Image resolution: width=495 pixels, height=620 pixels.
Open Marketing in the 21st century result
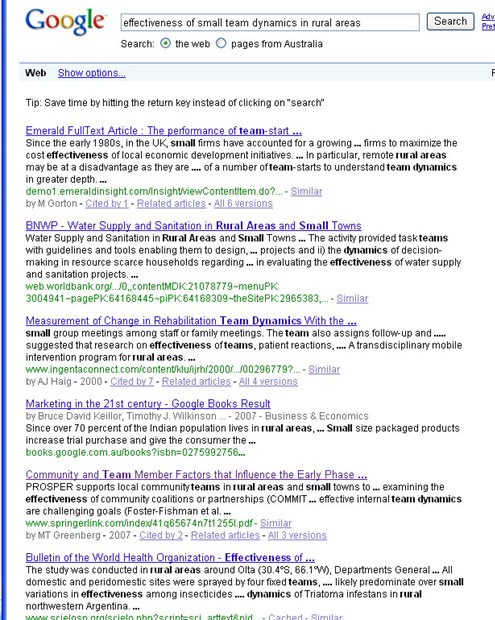(x=148, y=404)
